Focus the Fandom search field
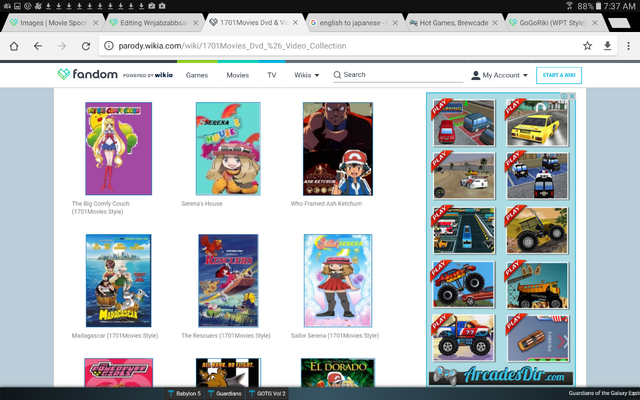Image resolution: width=640 pixels, height=400 pixels. (398, 75)
